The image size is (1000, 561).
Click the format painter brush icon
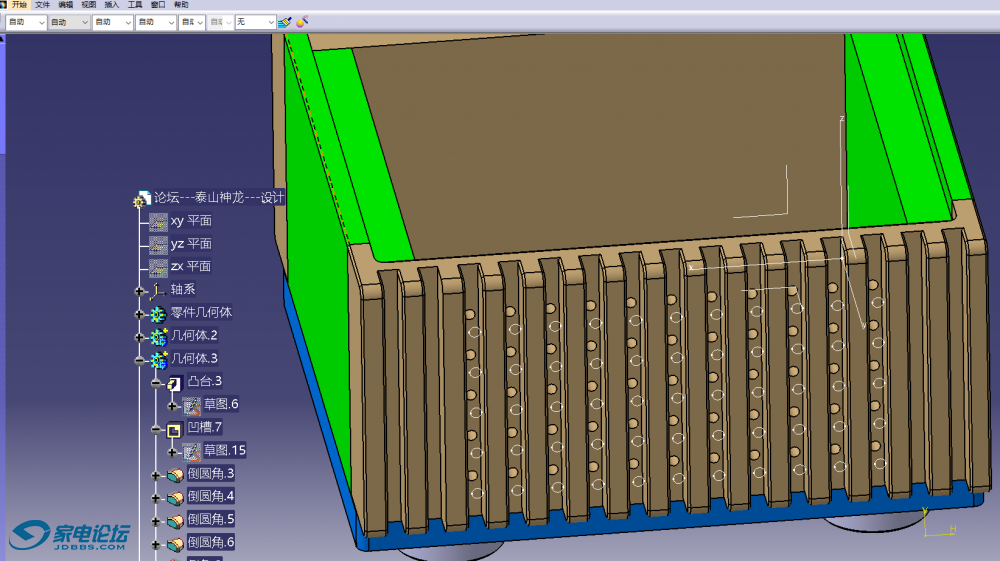[x=285, y=21]
